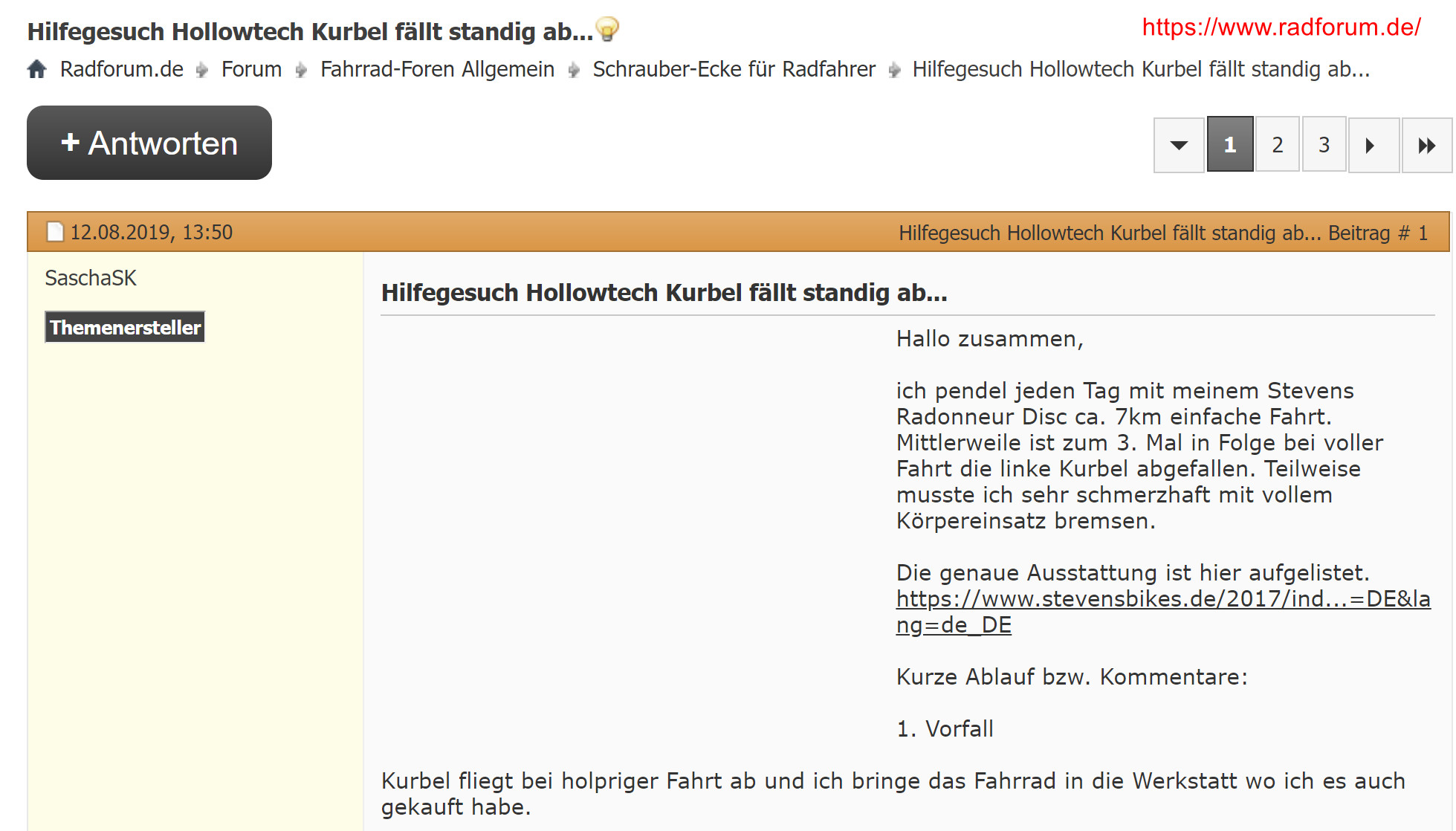This screenshot has width=1456, height=831.
Task: Click the home icon in breadcrumb
Action: (37, 69)
